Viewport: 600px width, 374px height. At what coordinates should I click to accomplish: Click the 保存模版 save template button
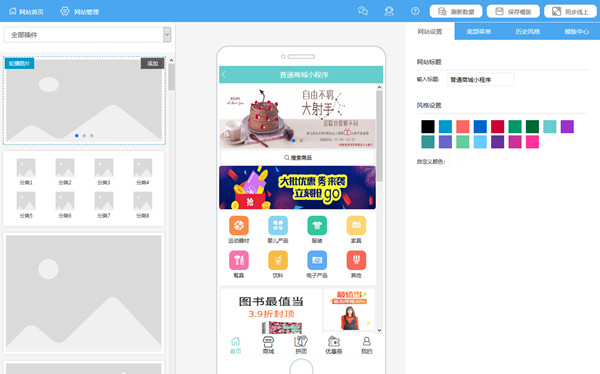[513, 11]
